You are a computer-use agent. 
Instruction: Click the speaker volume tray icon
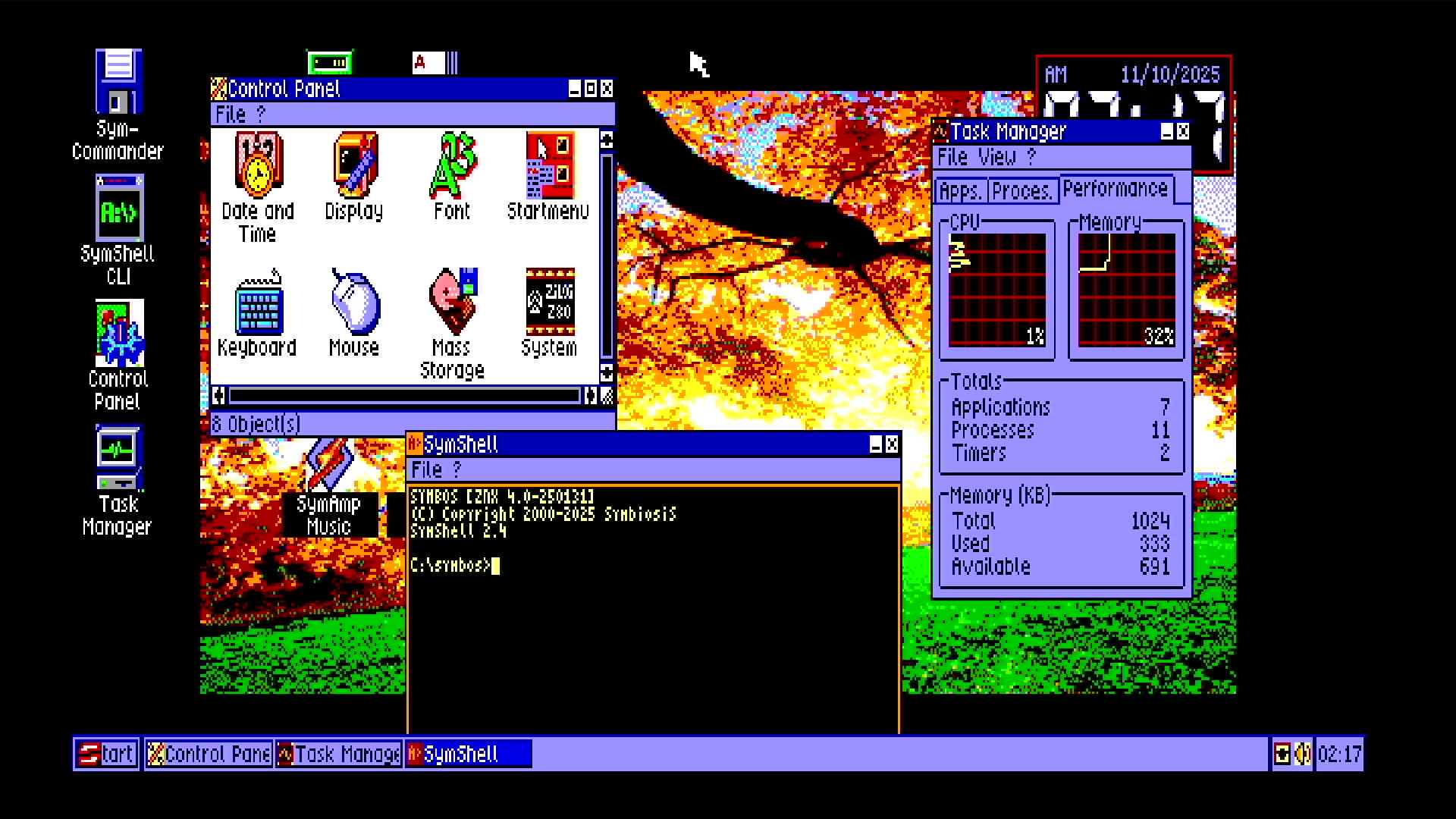coord(1302,754)
